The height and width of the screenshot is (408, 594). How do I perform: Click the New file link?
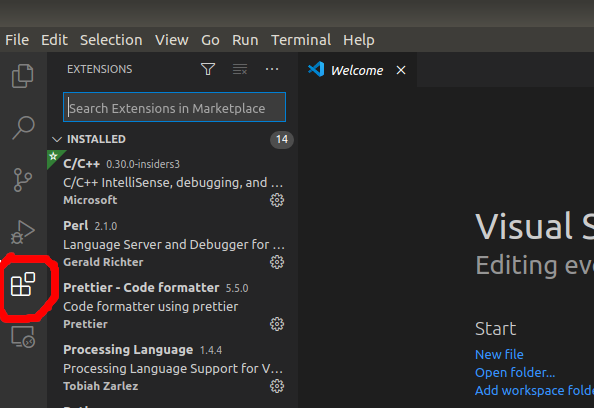(499, 355)
